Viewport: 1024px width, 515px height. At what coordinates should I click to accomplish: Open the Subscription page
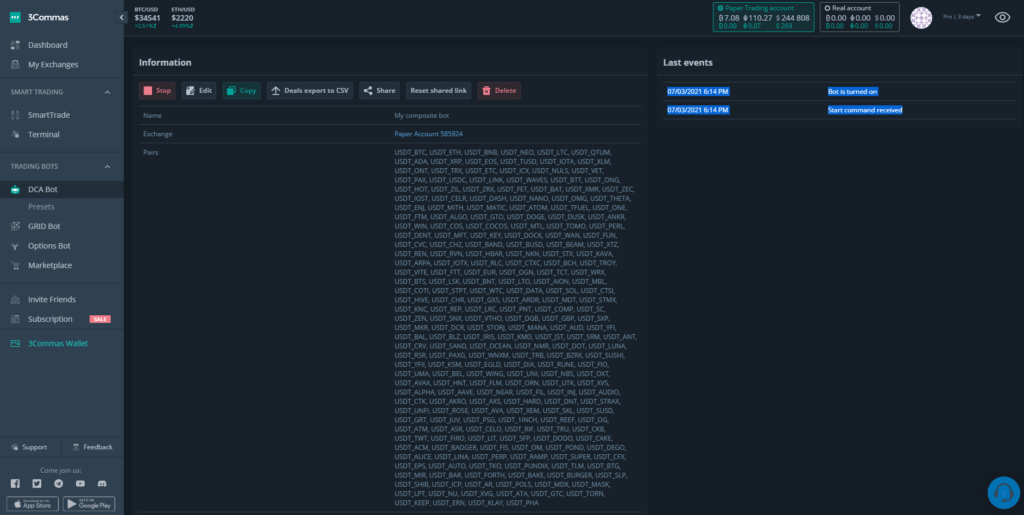(x=50, y=319)
